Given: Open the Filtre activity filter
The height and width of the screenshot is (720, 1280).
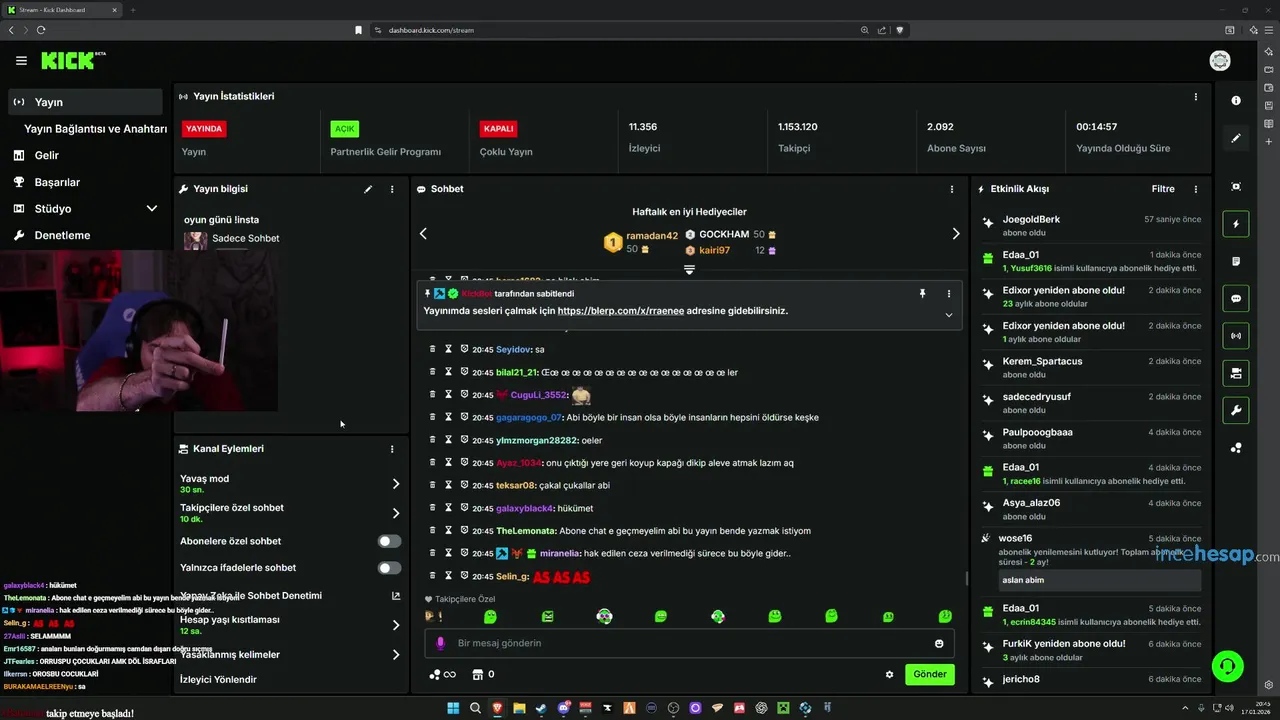Looking at the screenshot, I should 1163,189.
